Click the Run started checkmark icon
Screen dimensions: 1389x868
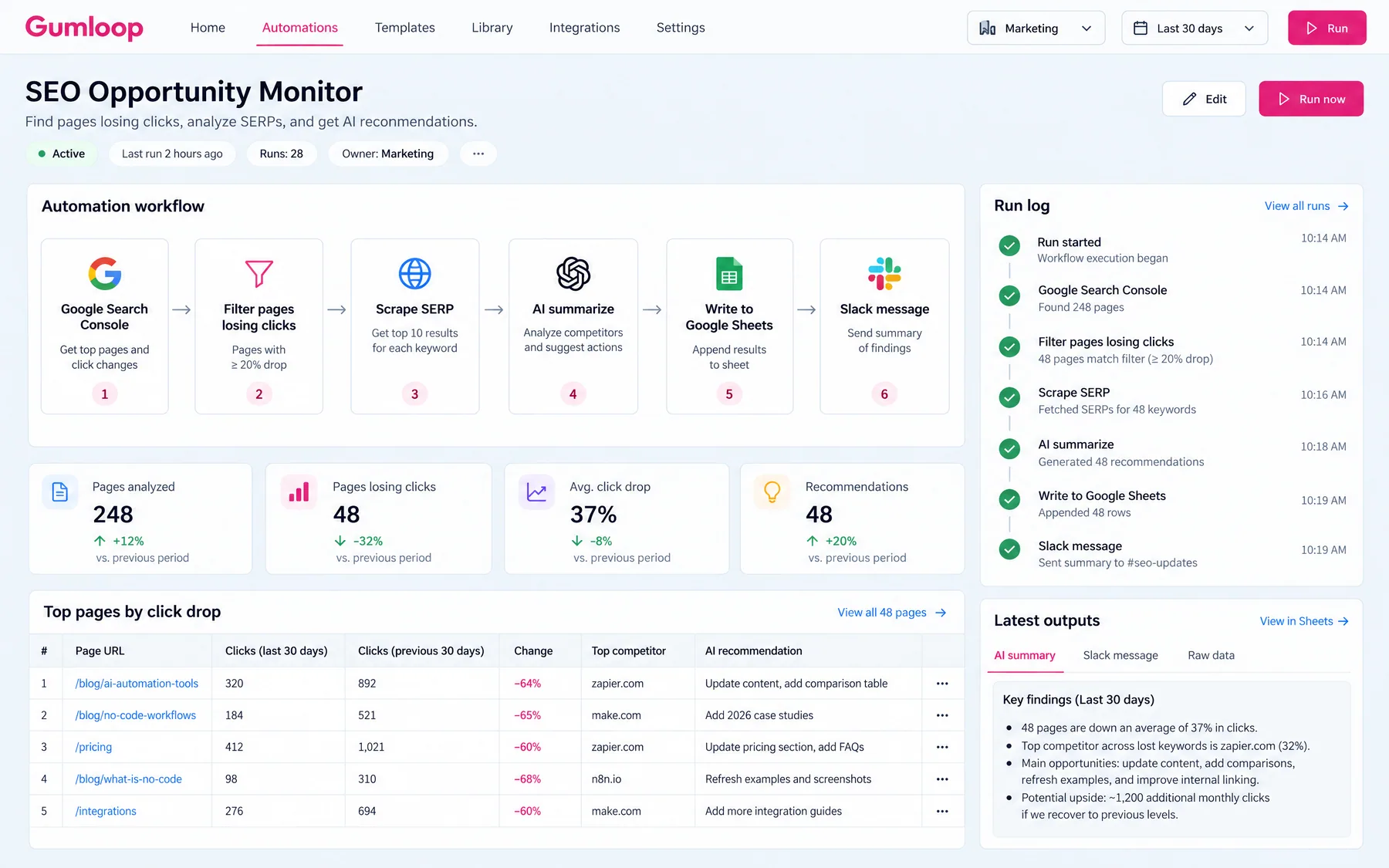tap(1009, 246)
